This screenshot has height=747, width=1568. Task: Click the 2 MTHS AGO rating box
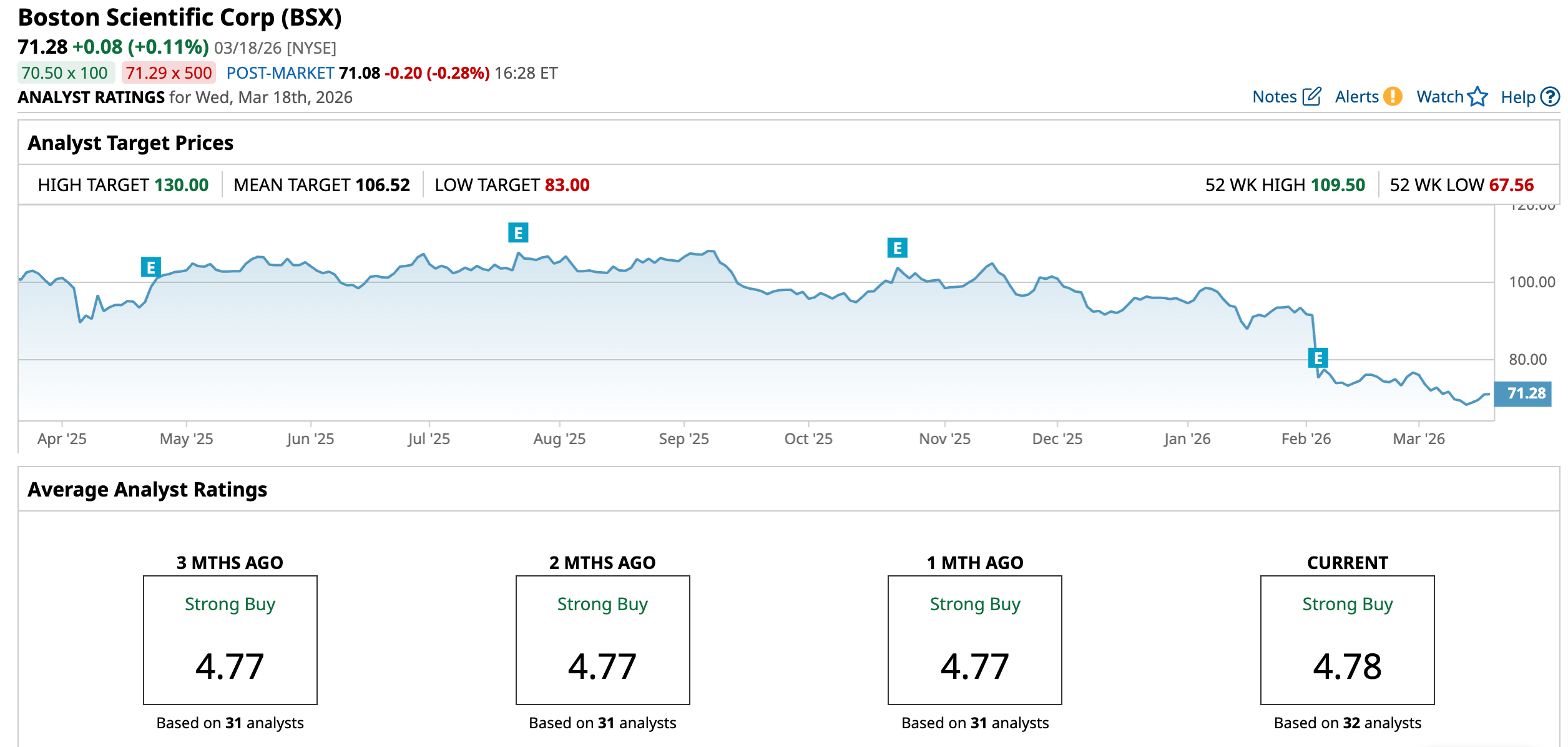pyautogui.click(x=602, y=640)
